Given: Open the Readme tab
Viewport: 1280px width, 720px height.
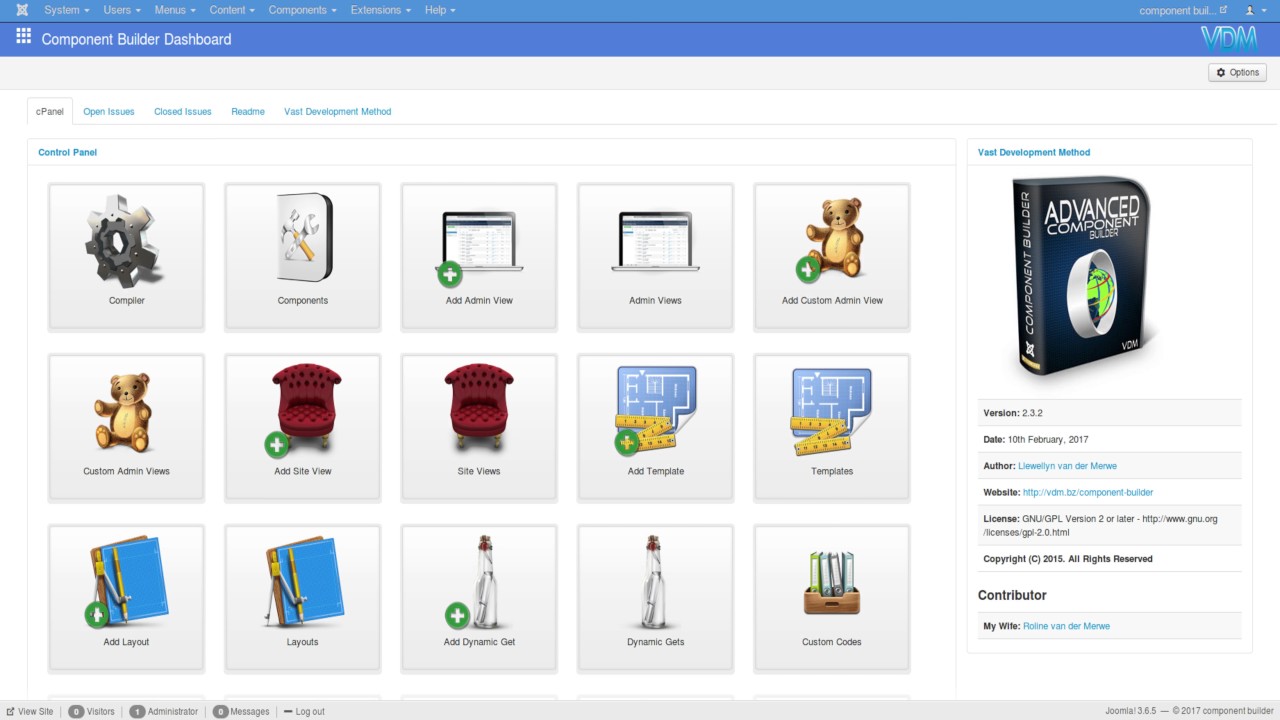Looking at the screenshot, I should [x=248, y=112].
